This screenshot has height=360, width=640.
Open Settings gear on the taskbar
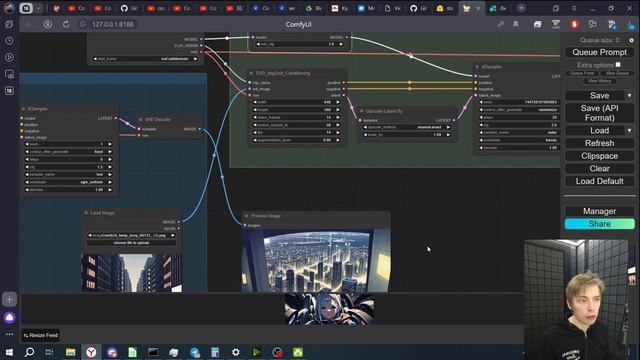point(236,352)
